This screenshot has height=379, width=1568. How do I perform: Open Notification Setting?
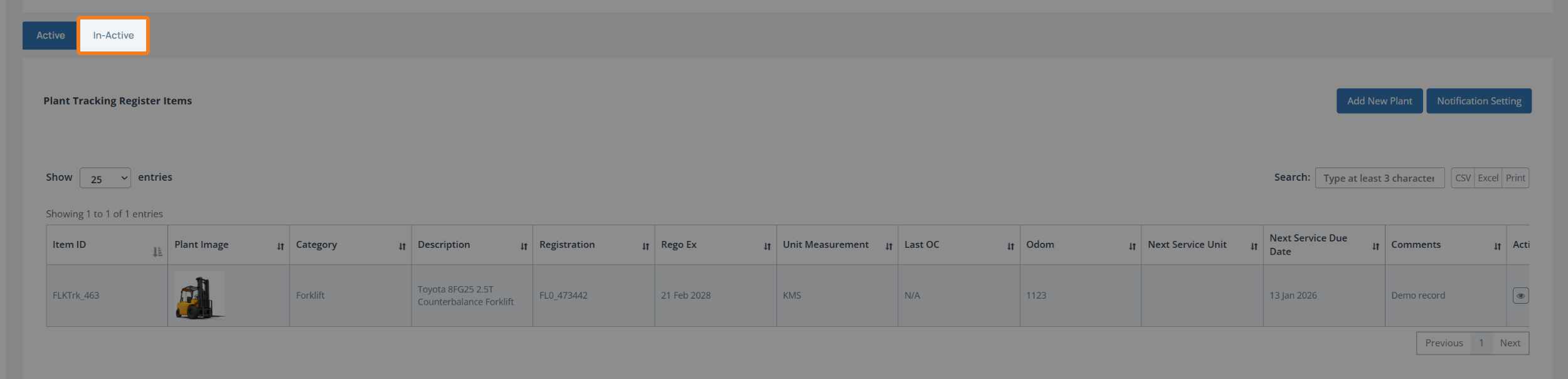click(x=1478, y=101)
